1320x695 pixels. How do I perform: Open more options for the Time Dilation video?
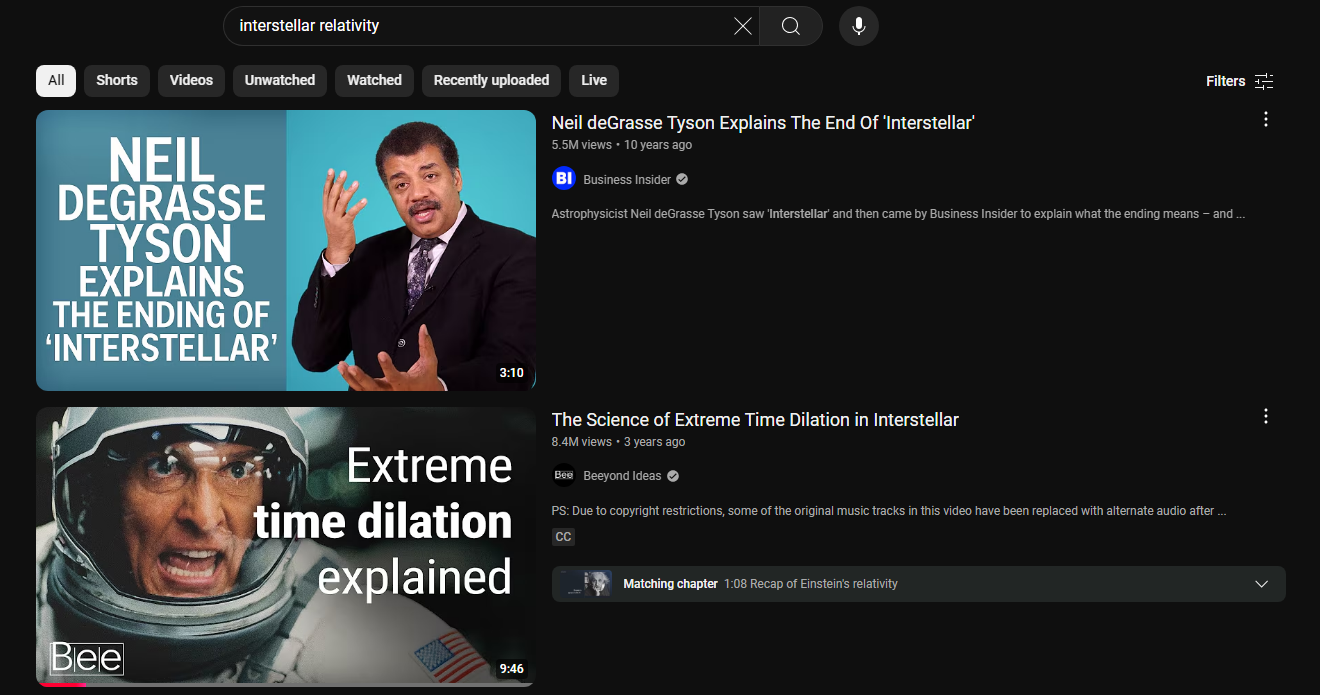tap(1265, 417)
